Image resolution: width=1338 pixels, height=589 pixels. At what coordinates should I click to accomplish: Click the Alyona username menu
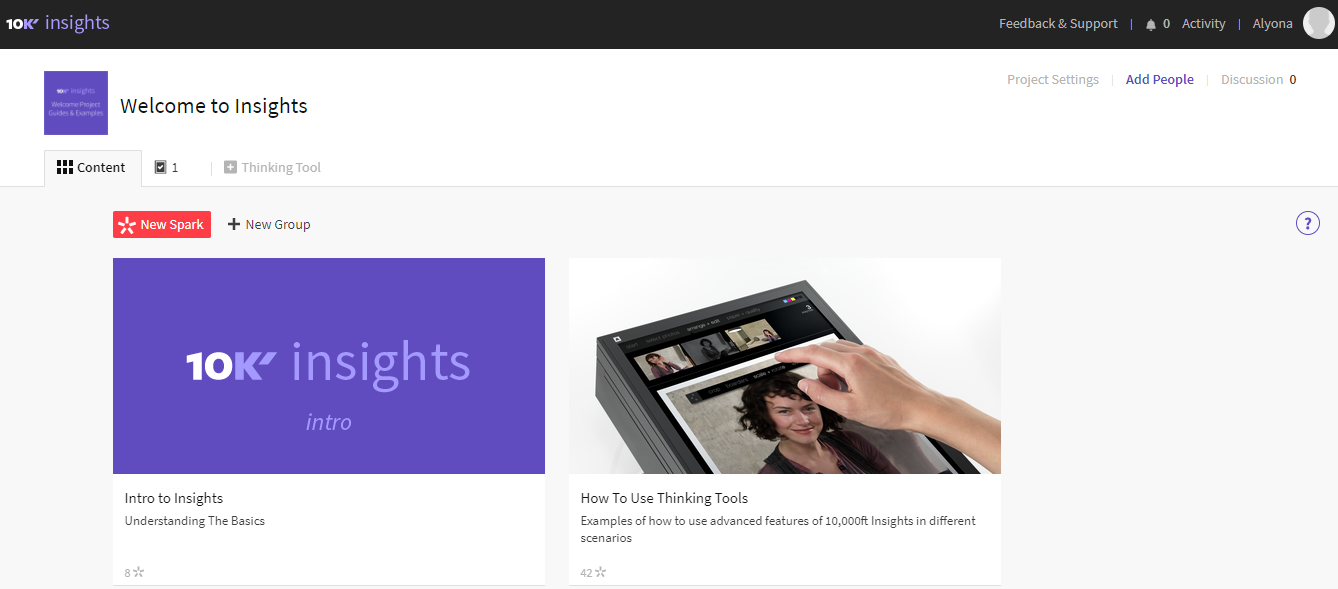click(1272, 24)
